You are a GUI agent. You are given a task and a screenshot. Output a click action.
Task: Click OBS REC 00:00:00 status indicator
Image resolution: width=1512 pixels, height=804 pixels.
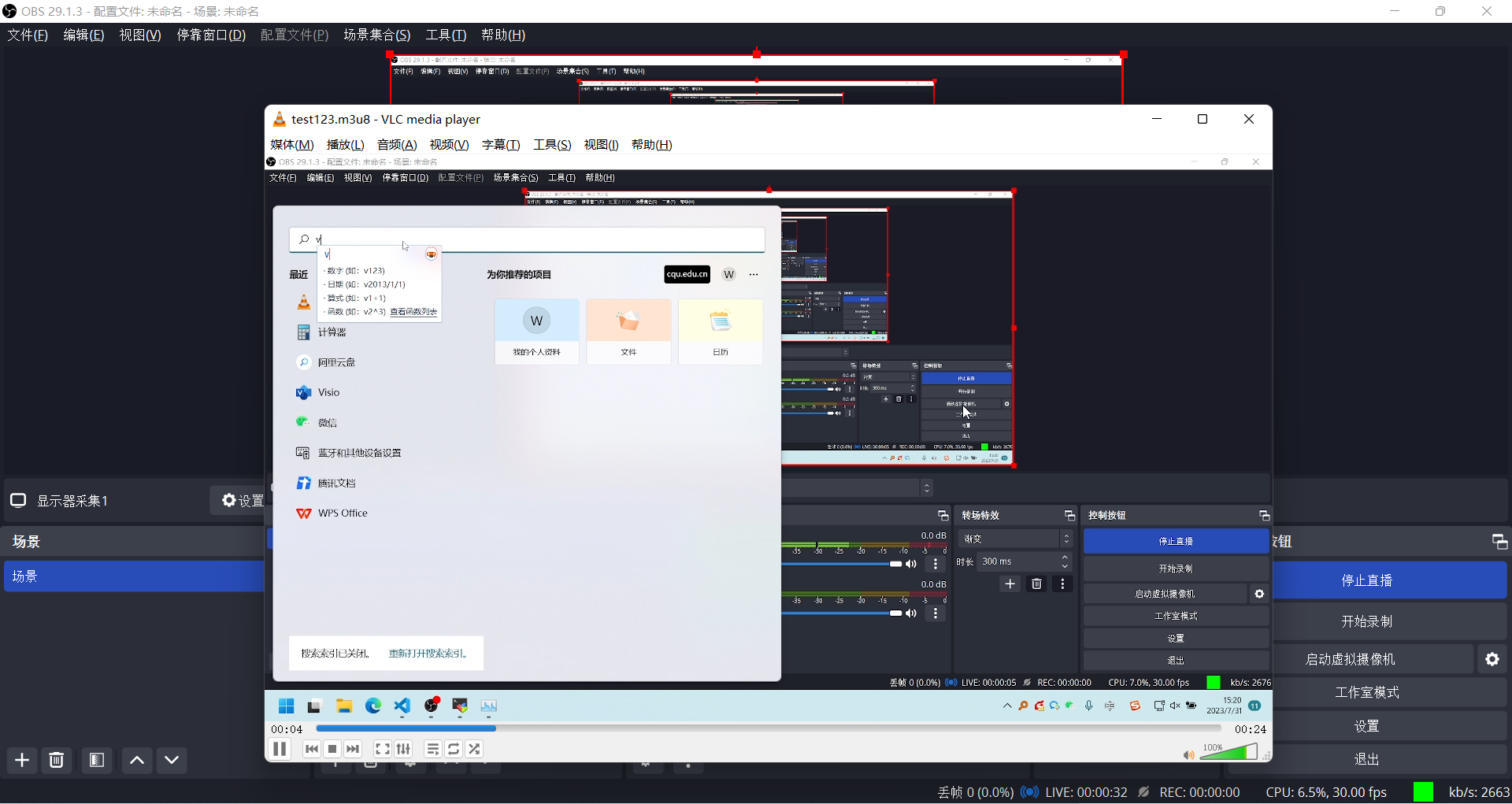click(x=1190, y=792)
